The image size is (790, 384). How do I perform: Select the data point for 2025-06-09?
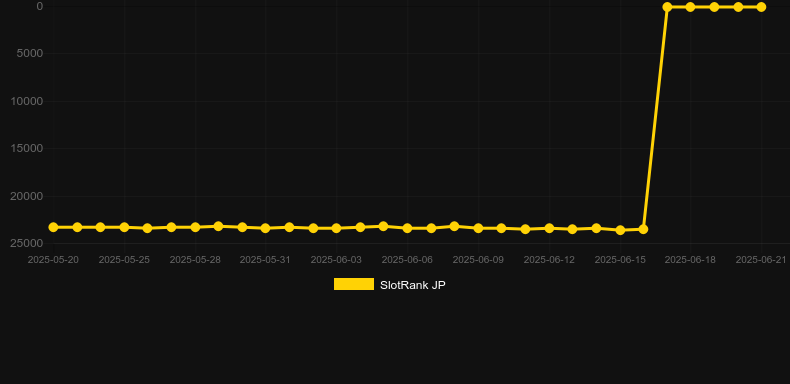tap(478, 228)
